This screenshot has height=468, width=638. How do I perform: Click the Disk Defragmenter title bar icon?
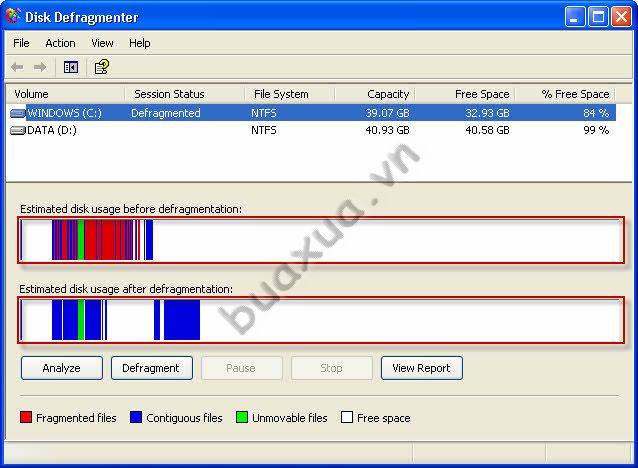point(13,16)
